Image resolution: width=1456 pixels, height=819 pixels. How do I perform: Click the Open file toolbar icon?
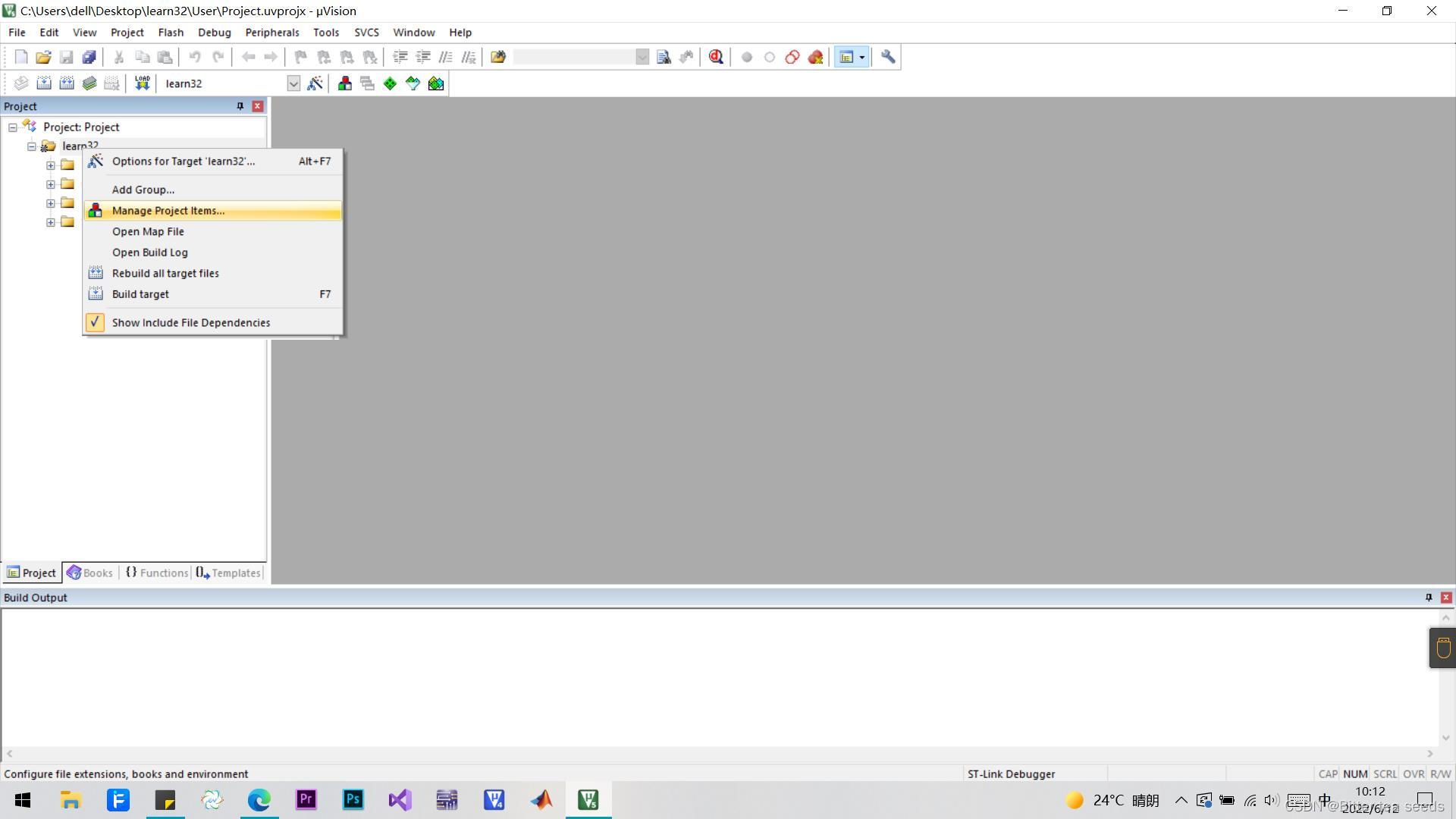[43, 57]
